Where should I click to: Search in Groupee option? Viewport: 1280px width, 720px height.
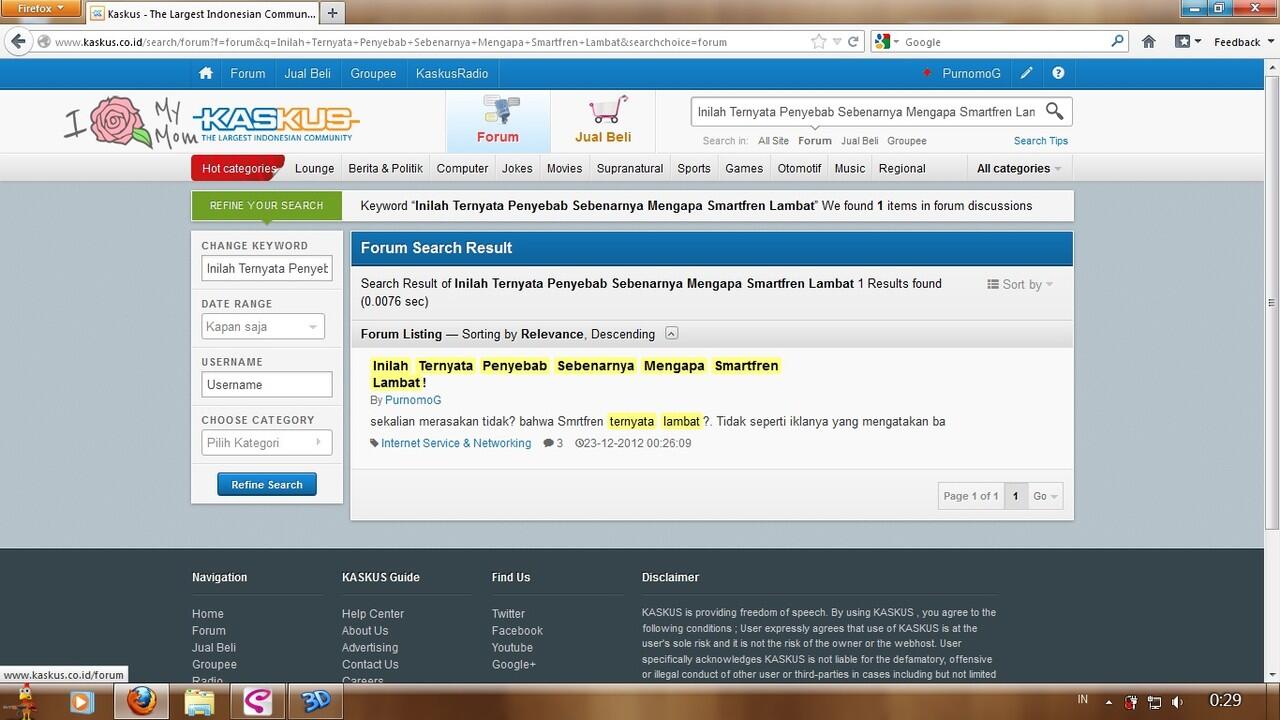coord(907,141)
